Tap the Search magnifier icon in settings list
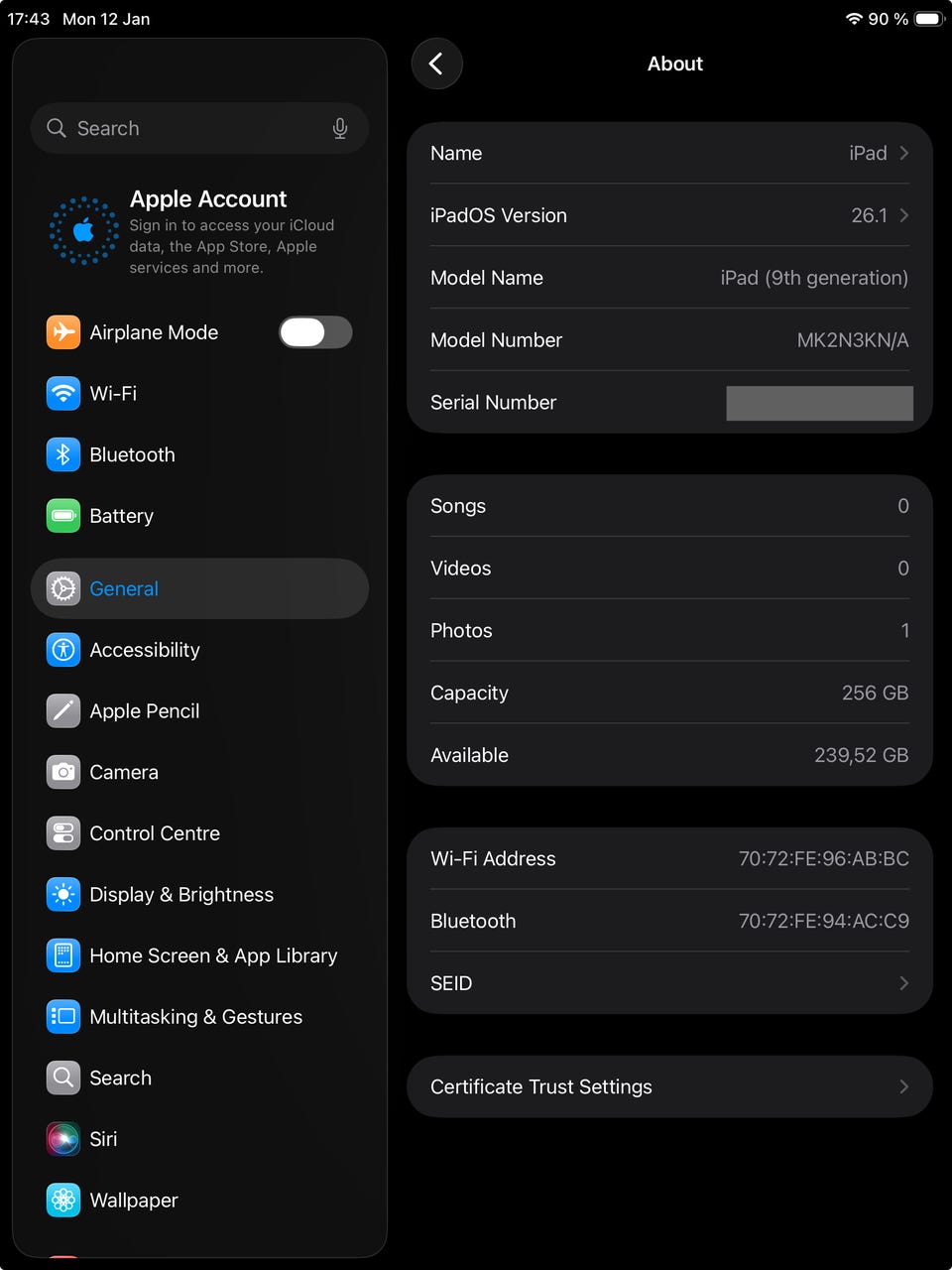 point(63,1078)
